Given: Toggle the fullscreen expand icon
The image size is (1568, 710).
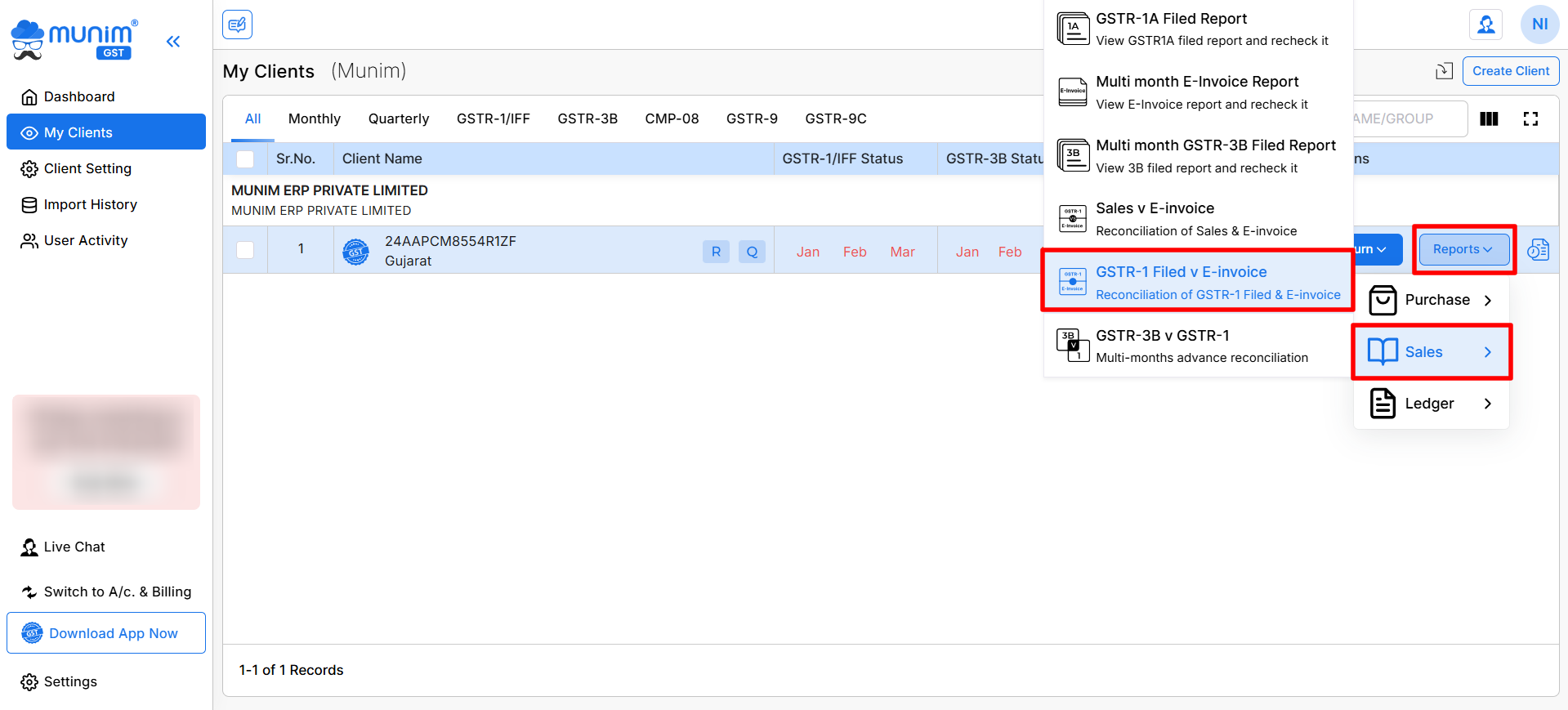Looking at the screenshot, I should tap(1530, 119).
